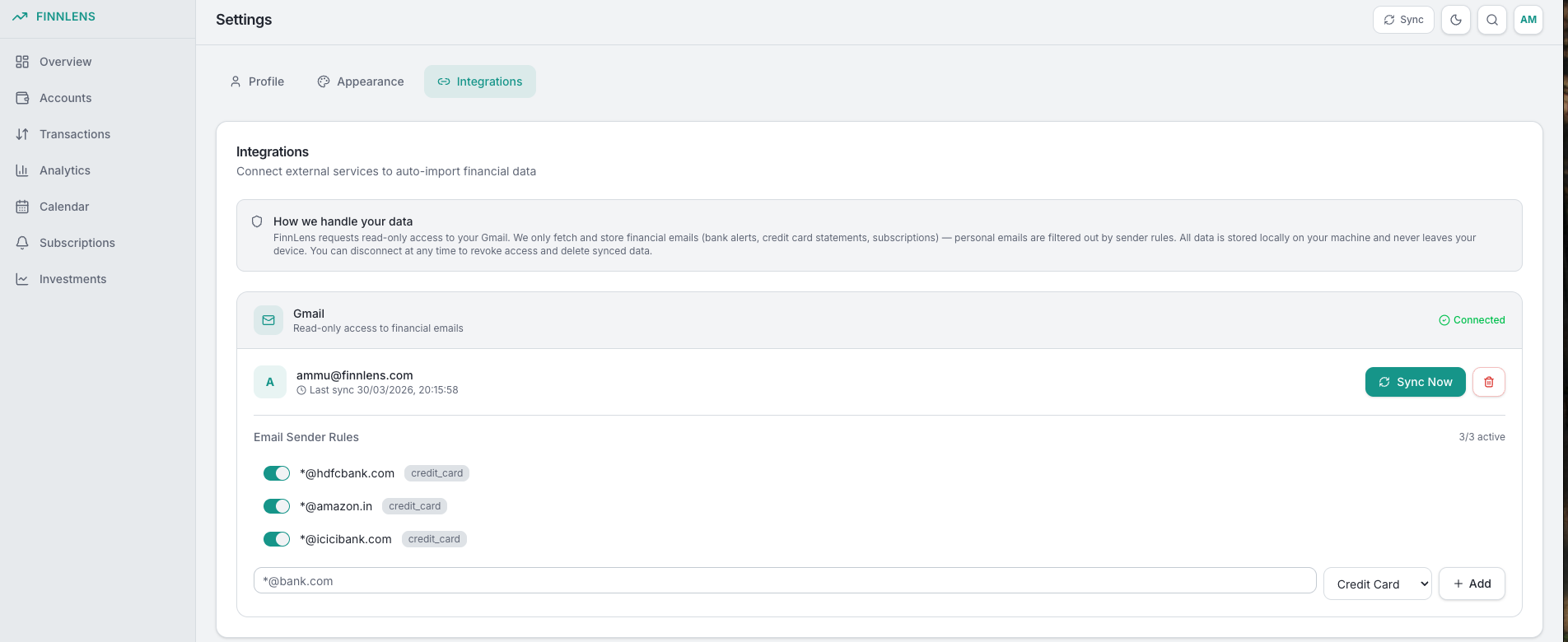This screenshot has height=642, width=1568.
Task: Focus the *@bank.com sender input field
Action: (785, 580)
